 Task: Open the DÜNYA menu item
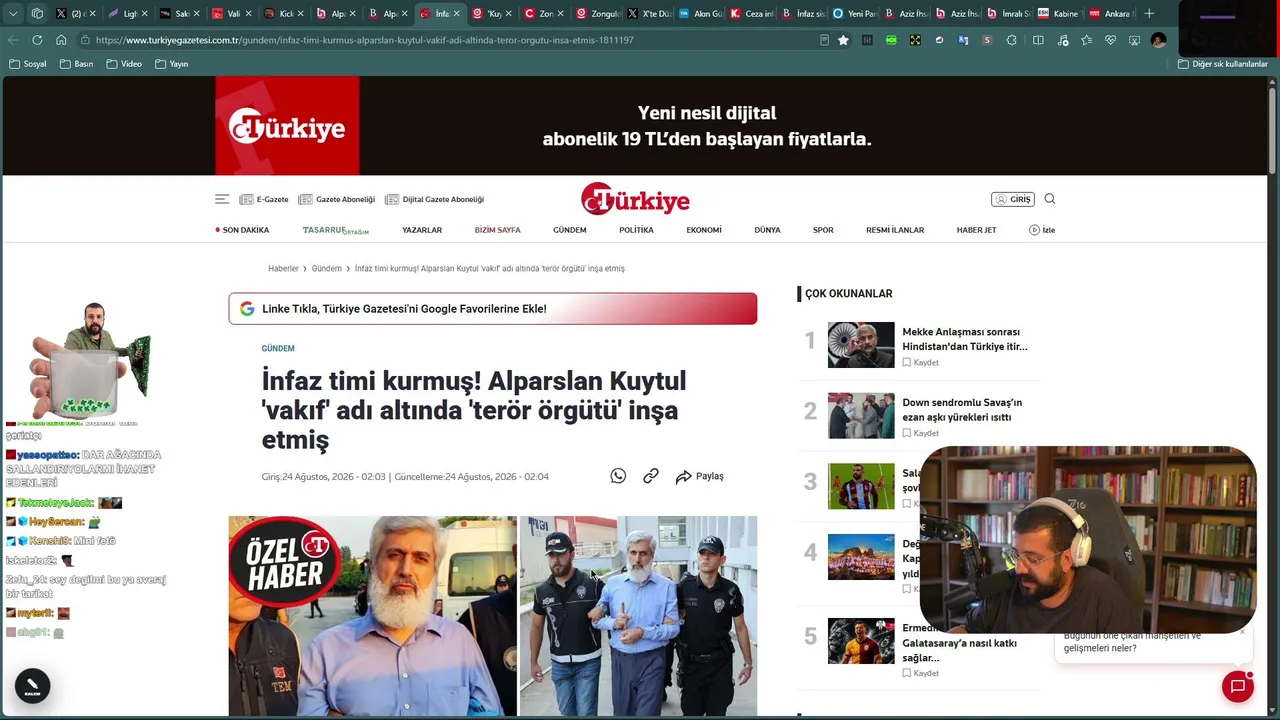click(767, 230)
